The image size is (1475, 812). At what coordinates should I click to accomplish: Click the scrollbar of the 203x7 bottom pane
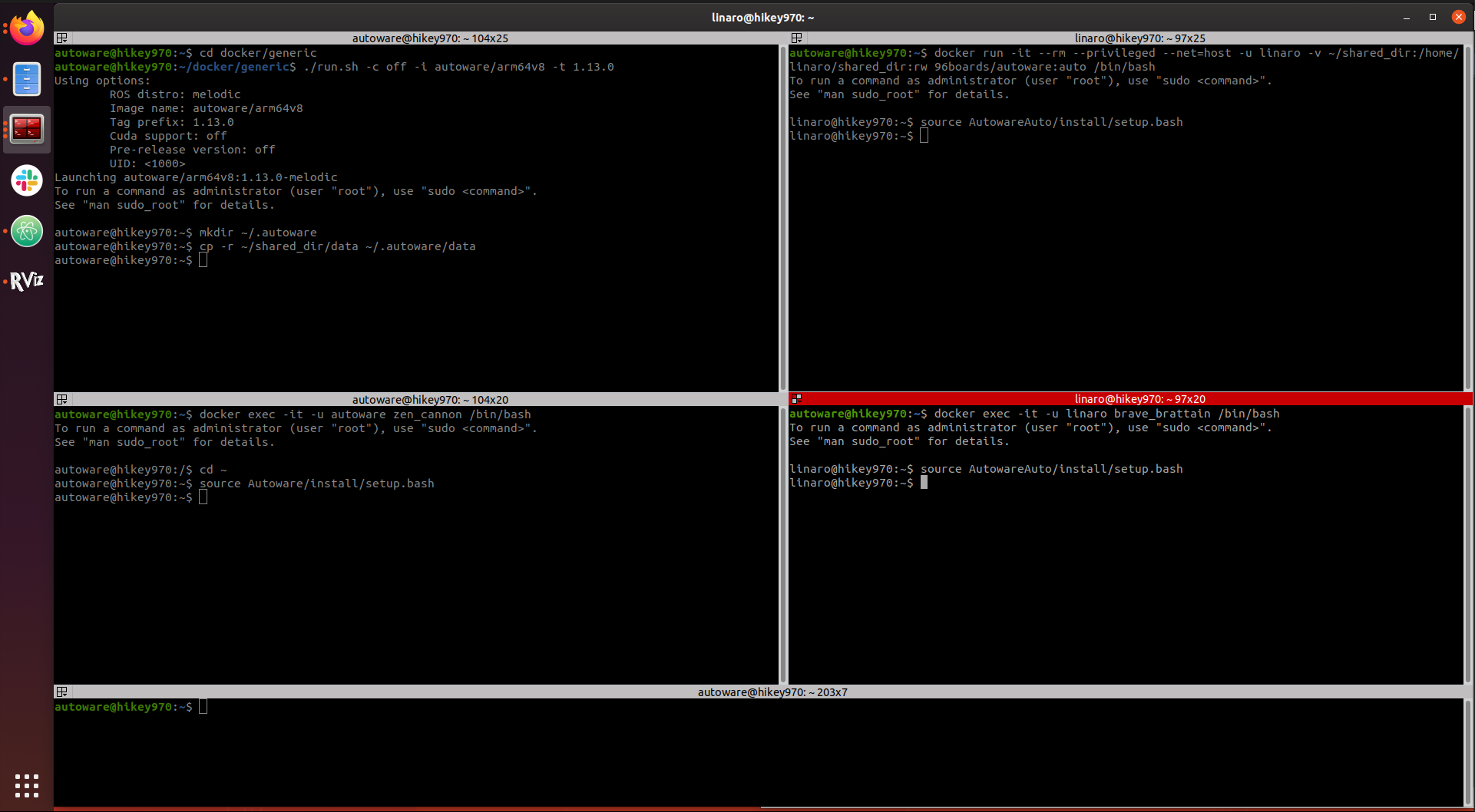click(1468, 752)
